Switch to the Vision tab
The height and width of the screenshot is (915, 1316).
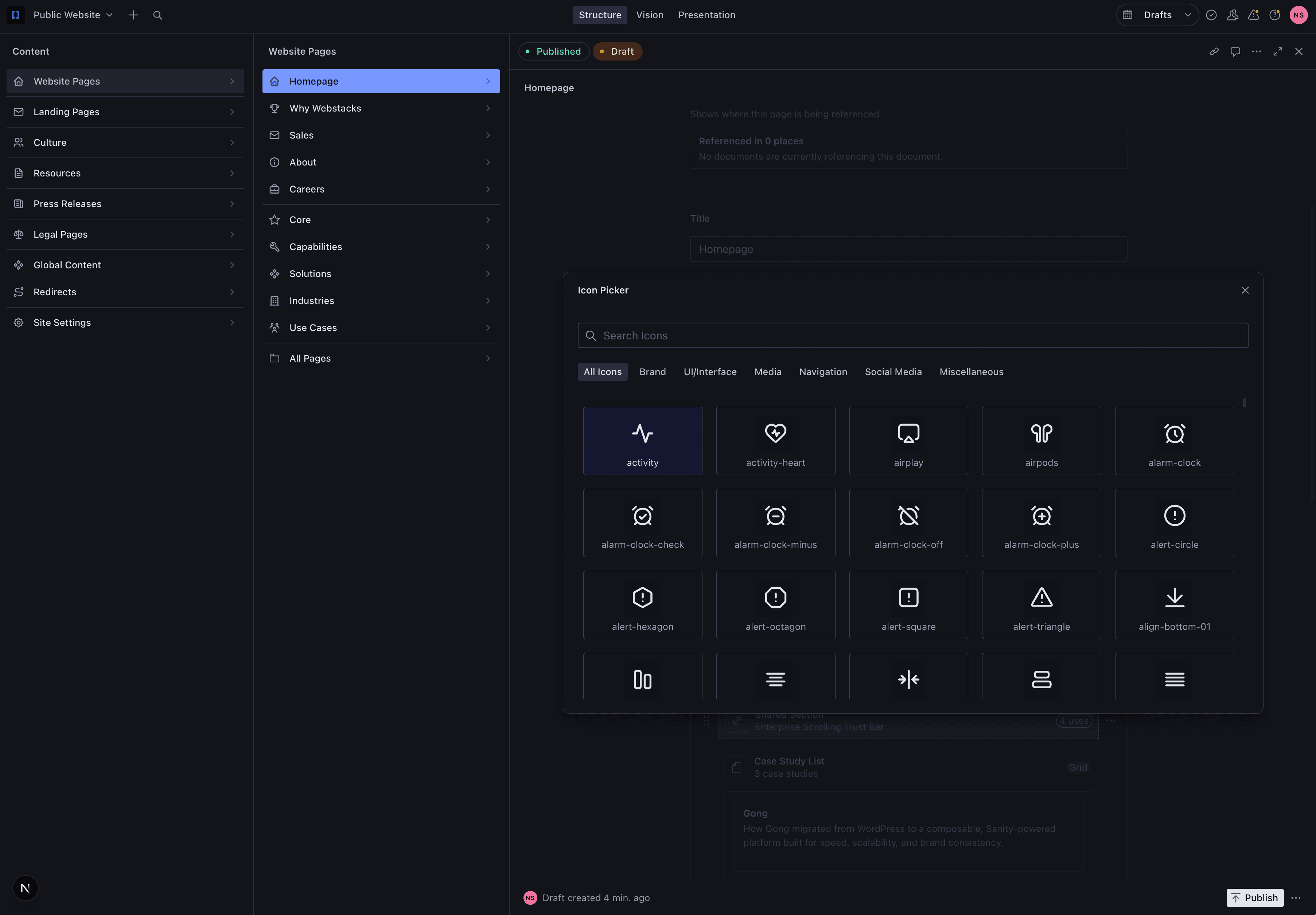pyautogui.click(x=650, y=15)
